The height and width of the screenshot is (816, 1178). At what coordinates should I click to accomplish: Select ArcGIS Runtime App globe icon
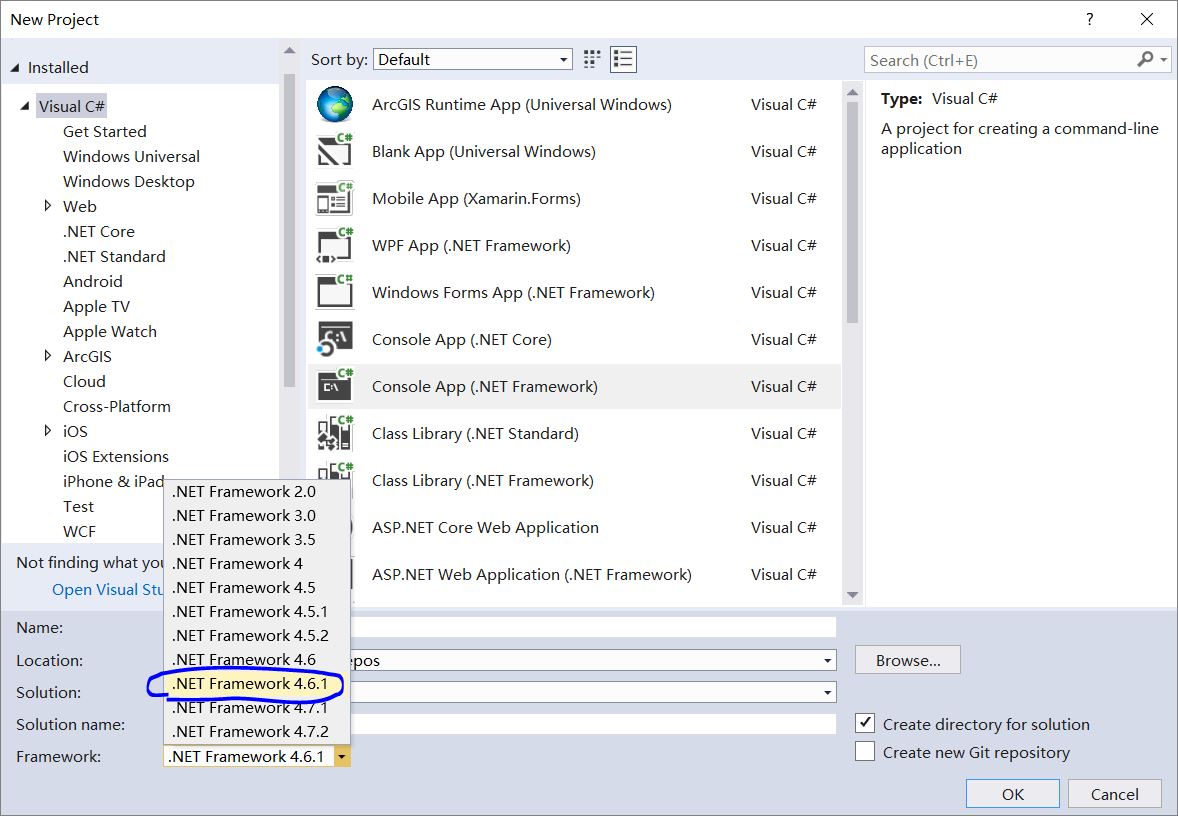click(x=335, y=104)
